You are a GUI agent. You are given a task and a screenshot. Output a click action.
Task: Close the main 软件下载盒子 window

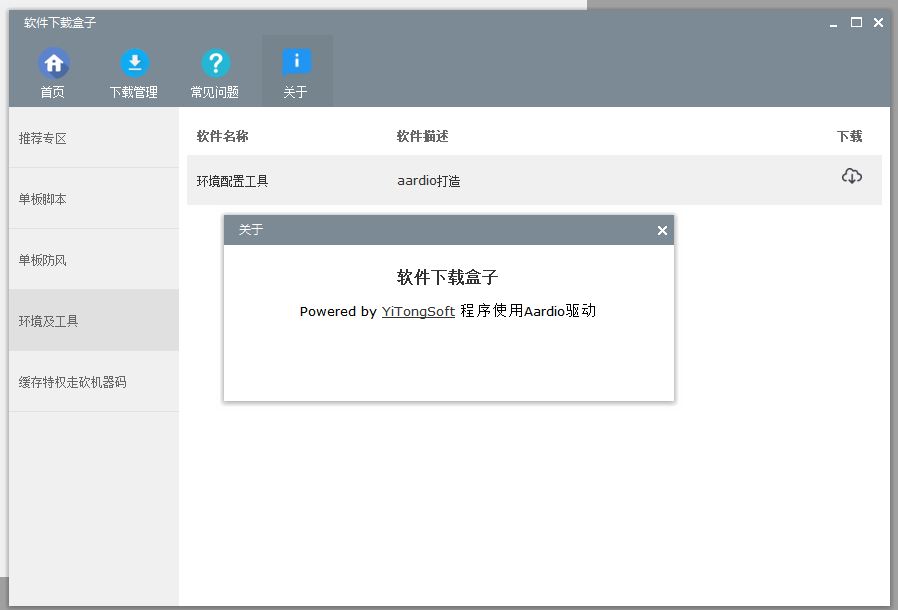click(878, 23)
